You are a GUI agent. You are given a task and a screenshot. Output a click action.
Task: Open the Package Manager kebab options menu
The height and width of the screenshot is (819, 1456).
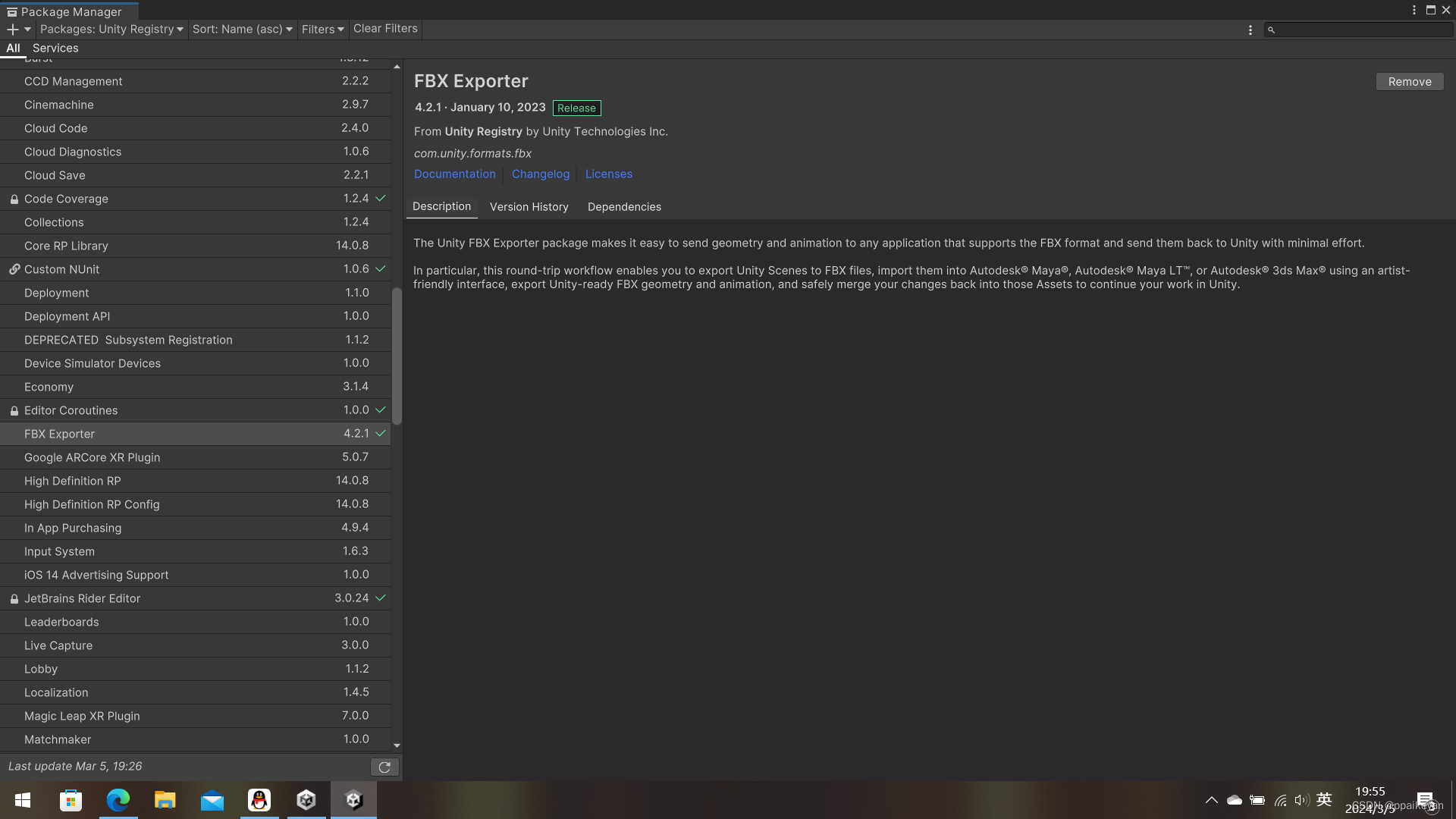1250,30
